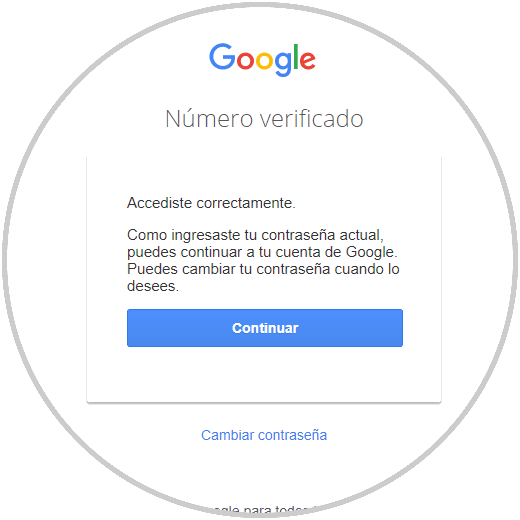Click the line Como ingresaste tu contraseña actual
Screen dimensions: 520x520
(x=255, y=235)
